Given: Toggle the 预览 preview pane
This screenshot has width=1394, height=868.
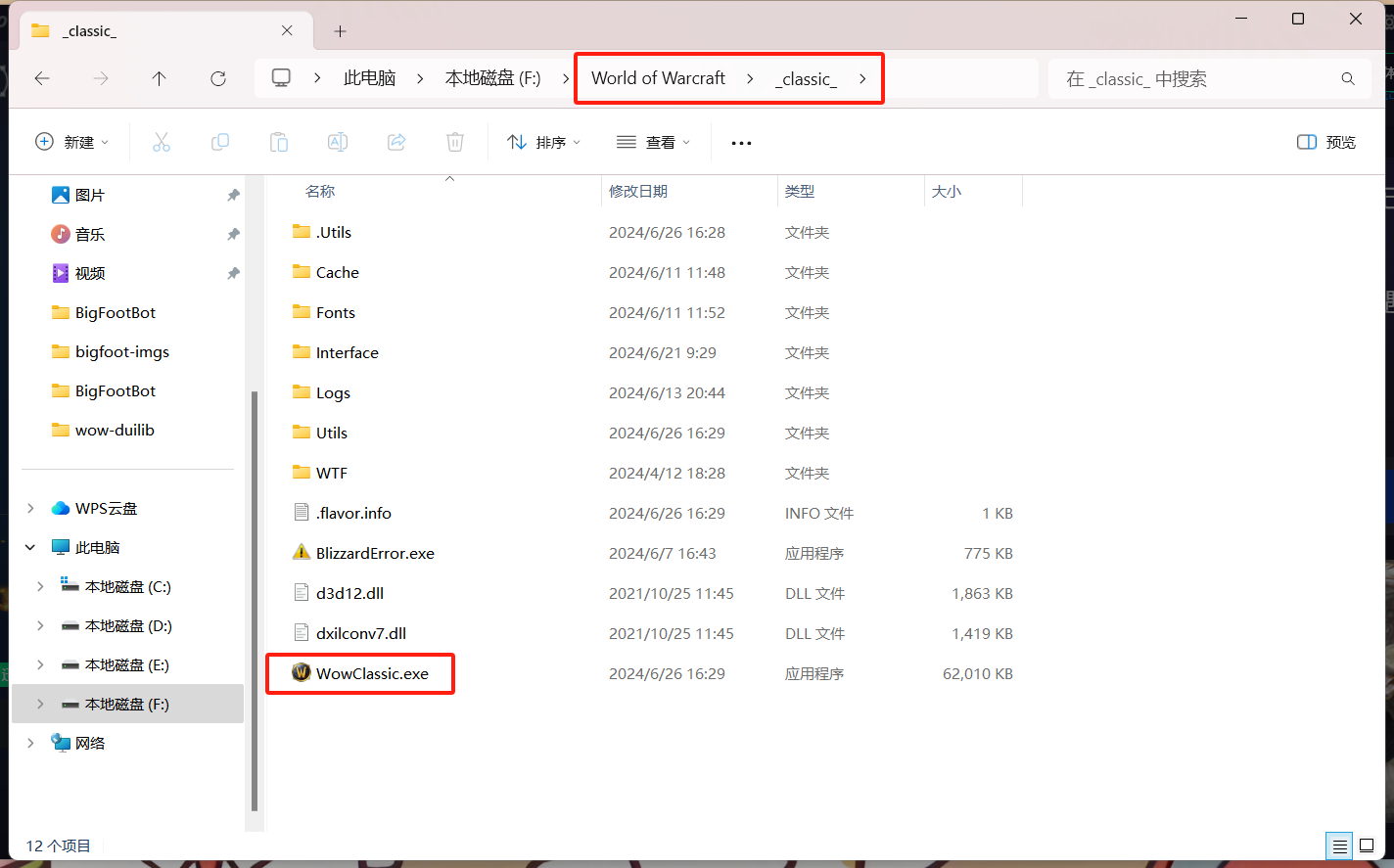Looking at the screenshot, I should tap(1326, 143).
